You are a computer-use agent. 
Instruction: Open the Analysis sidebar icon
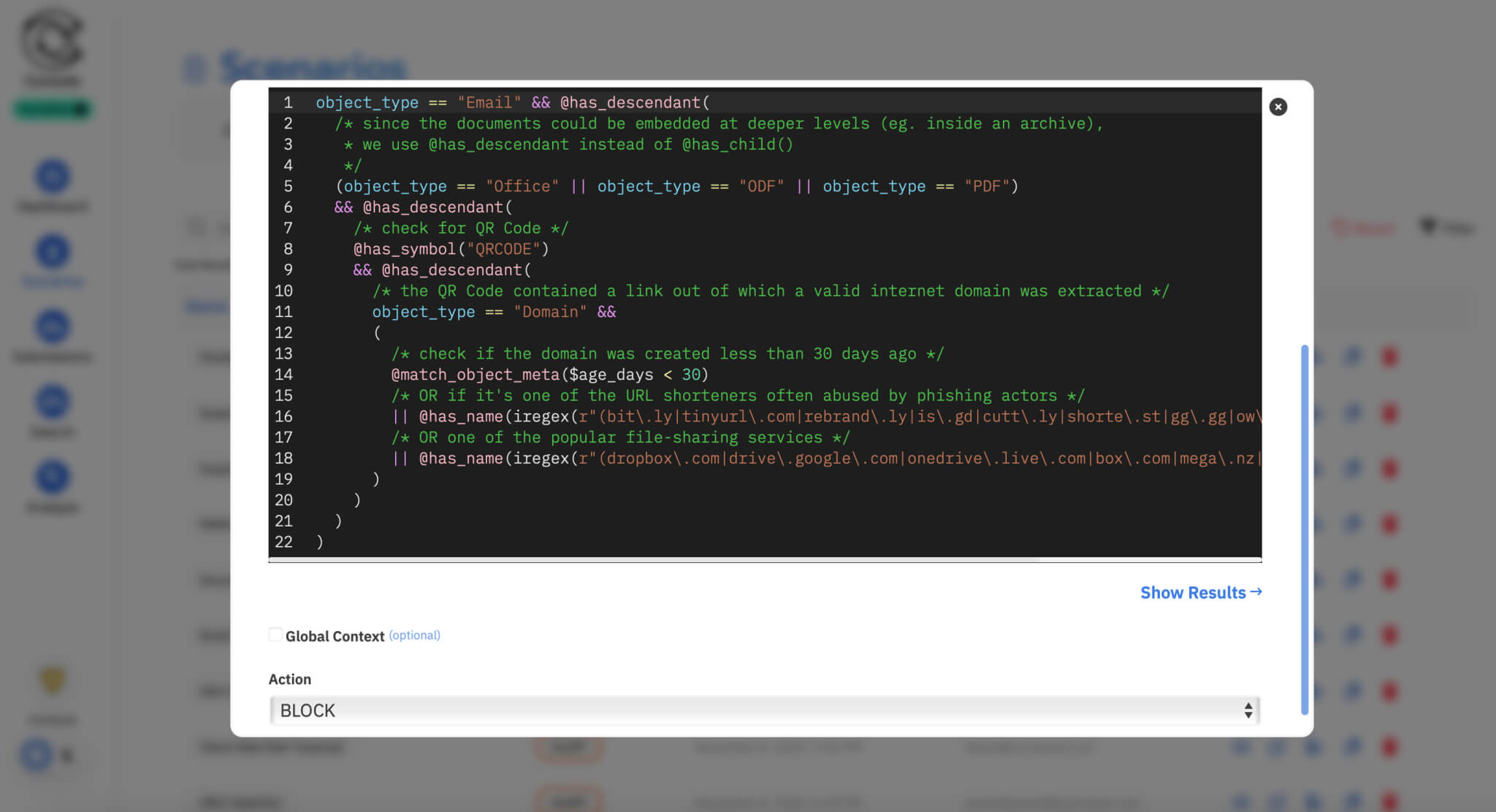pos(53,478)
